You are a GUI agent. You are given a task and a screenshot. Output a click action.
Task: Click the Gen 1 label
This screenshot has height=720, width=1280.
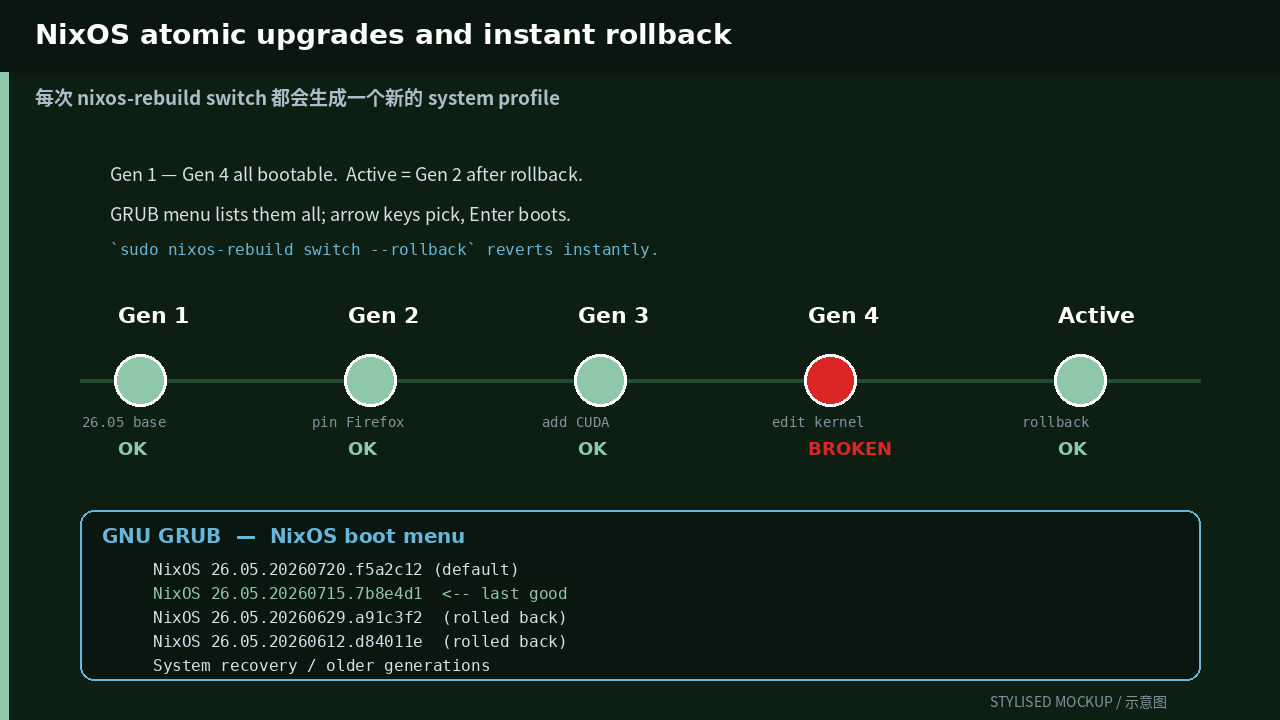(153, 316)
